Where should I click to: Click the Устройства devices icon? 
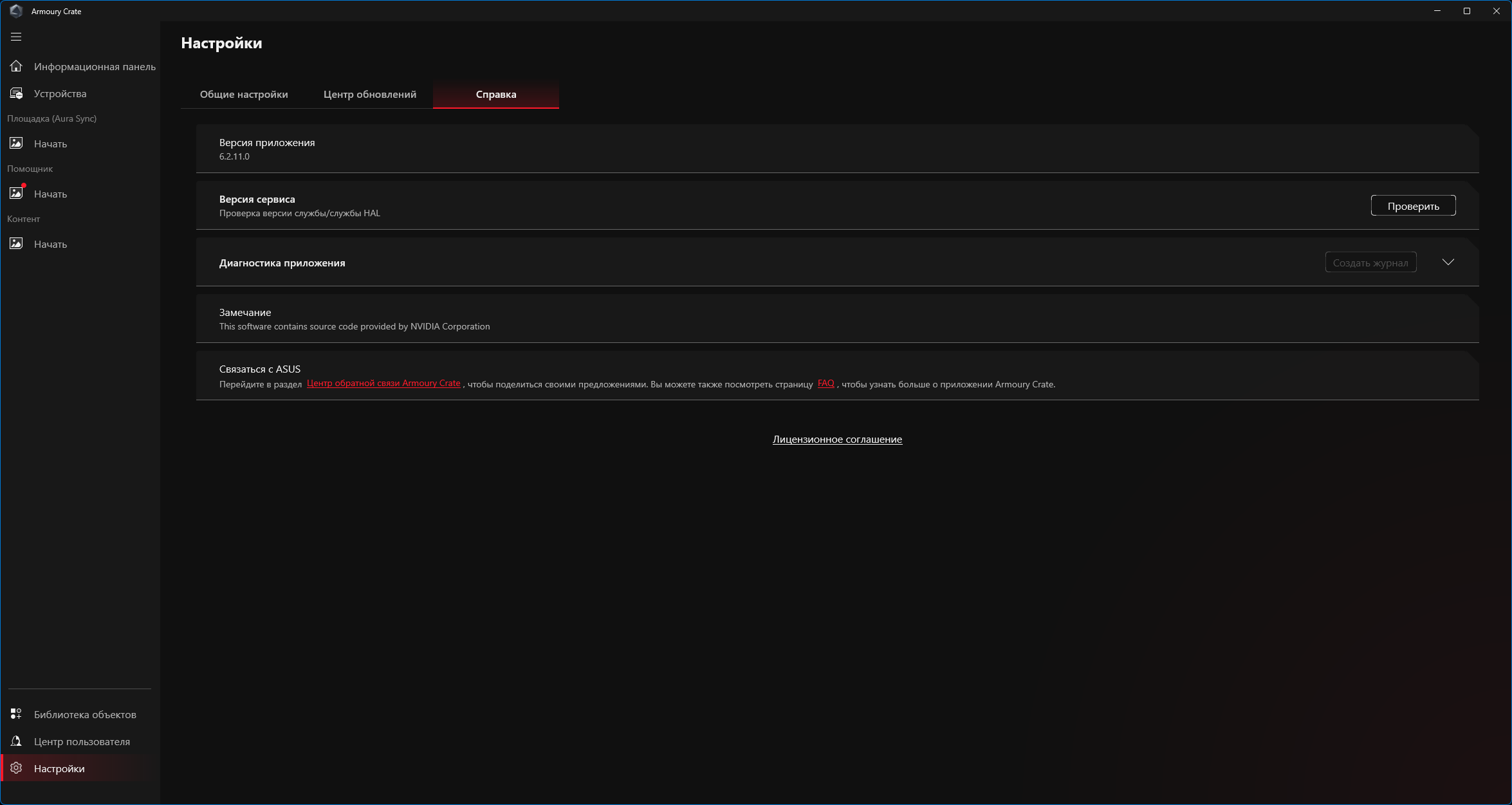[16, 93]
